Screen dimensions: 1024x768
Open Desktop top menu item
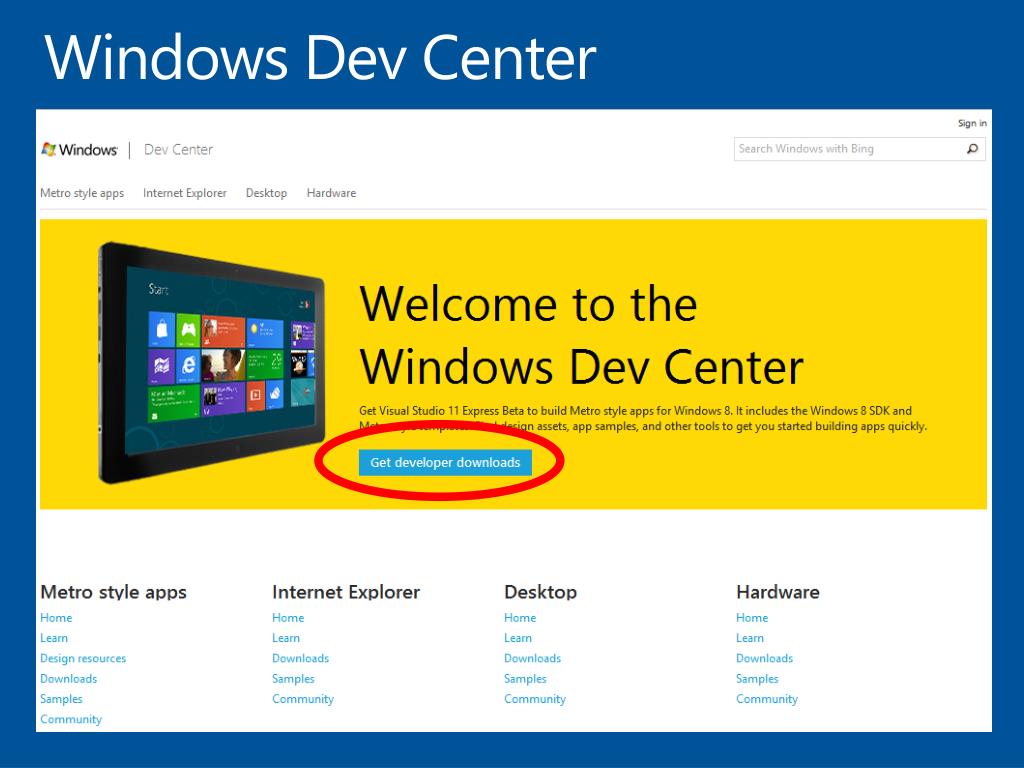[x=266, y=193]
